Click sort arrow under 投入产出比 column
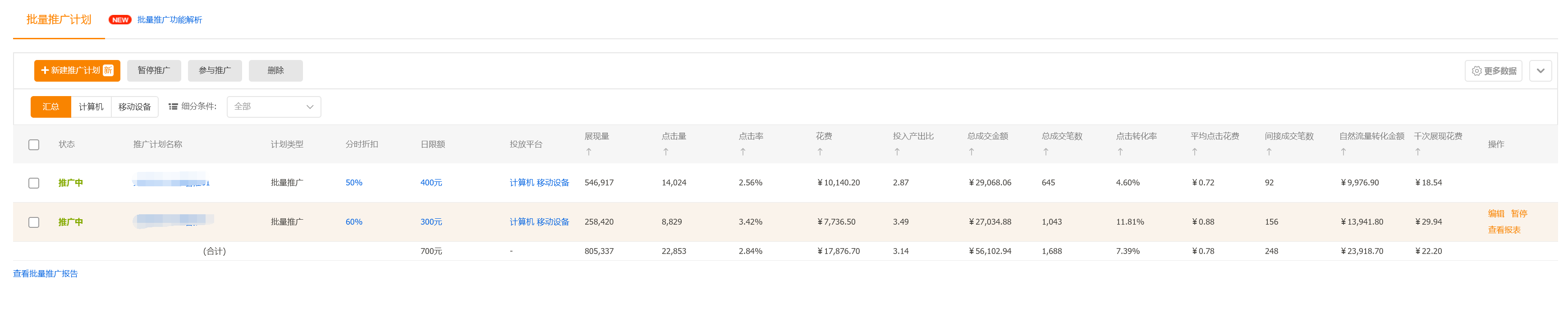This screenshot has height=309, width=1568. 897,152
